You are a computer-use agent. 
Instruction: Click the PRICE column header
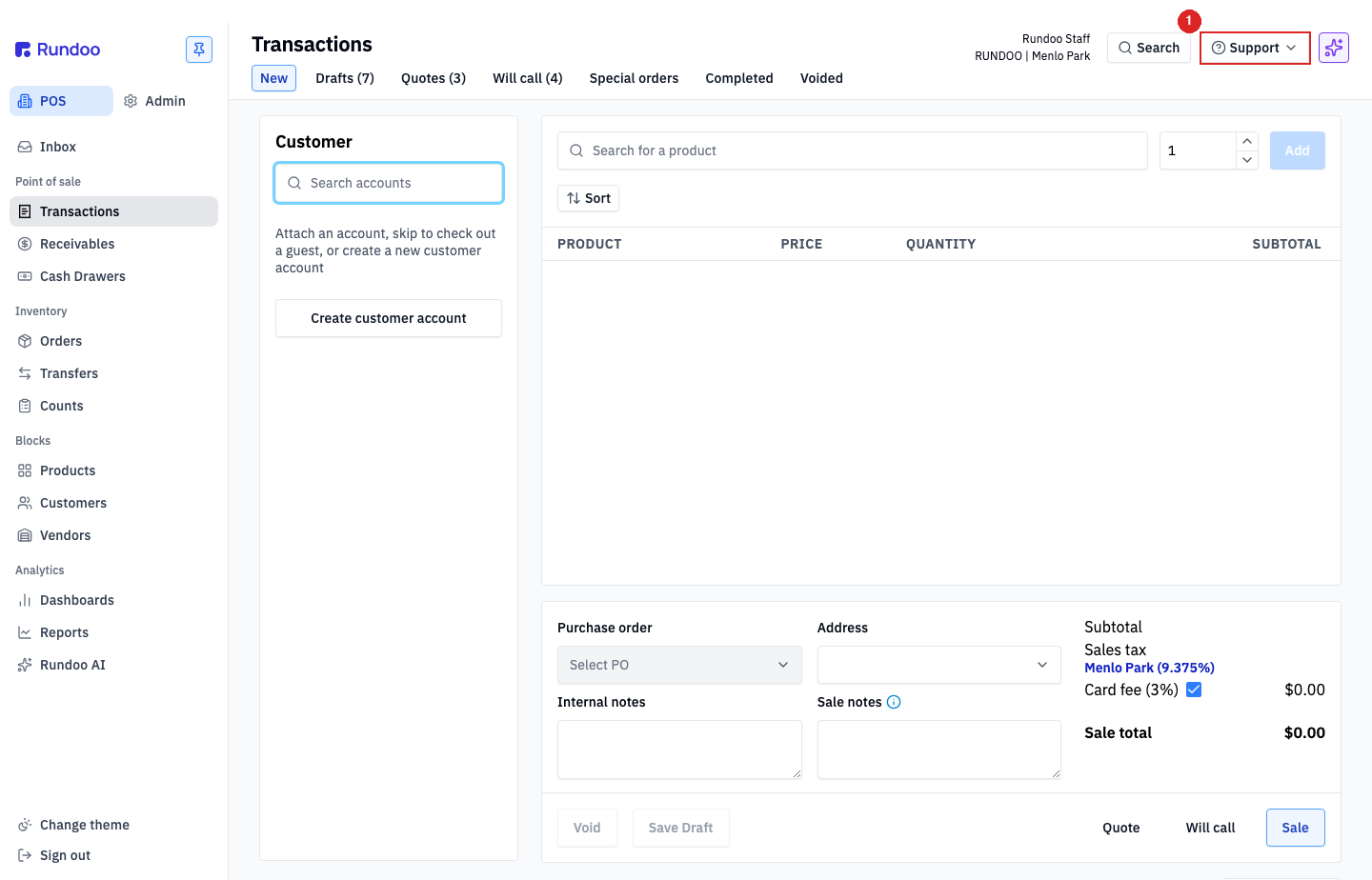(801, 244)
